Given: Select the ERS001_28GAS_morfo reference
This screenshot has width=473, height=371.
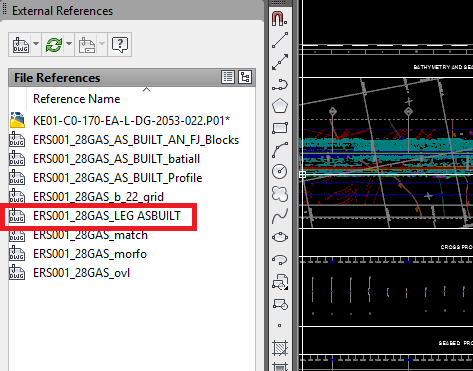Looking at the screenshot, I should pyautogui.click(x=90, y=254).
